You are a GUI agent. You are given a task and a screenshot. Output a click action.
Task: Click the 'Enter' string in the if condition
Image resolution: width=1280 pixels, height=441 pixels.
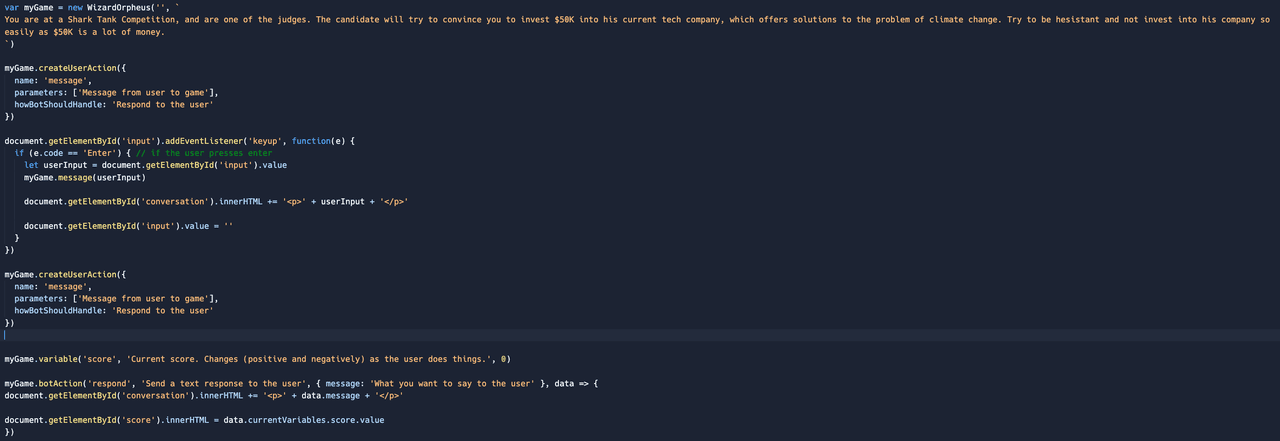[98, 153]
